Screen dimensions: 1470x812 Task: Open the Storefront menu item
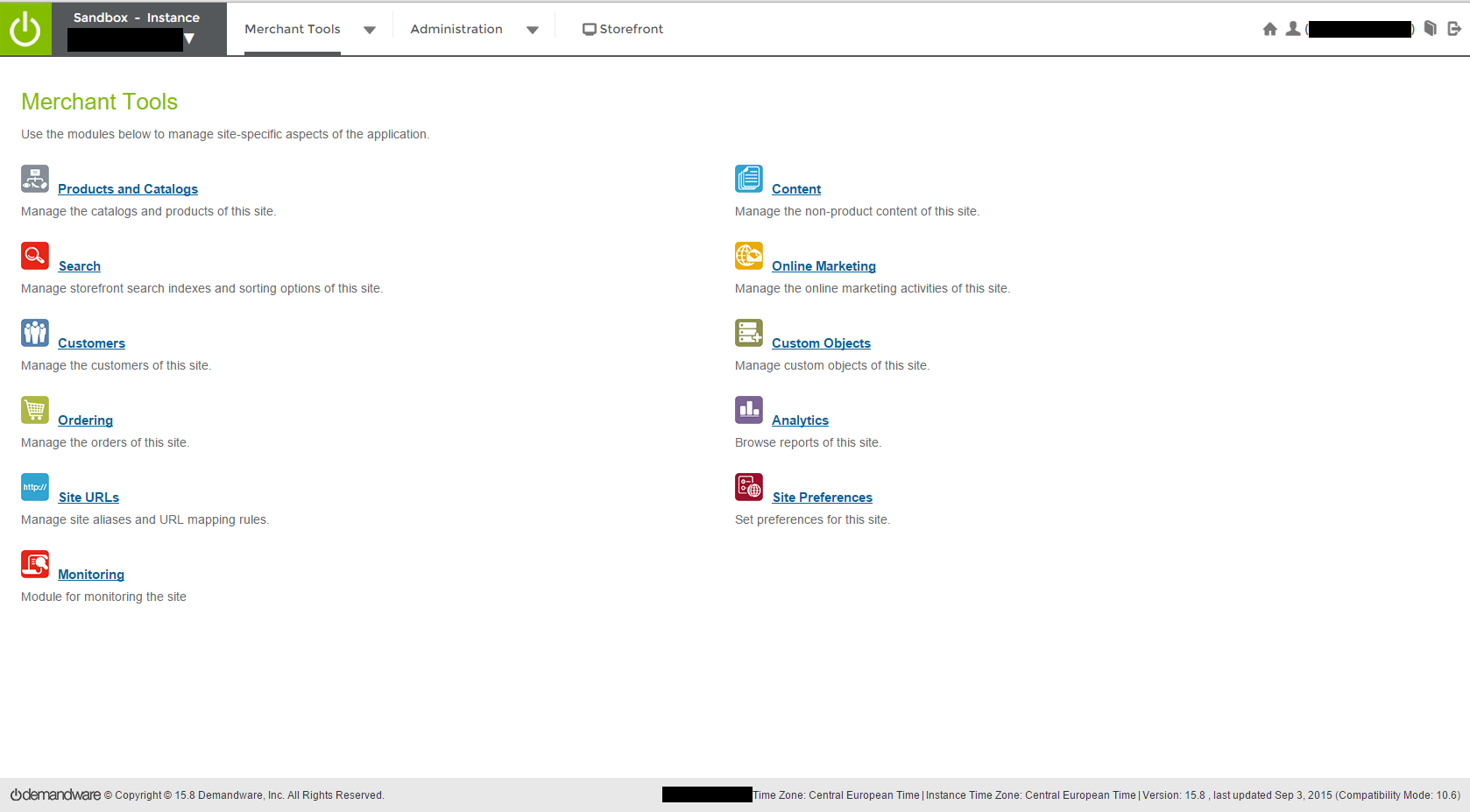[623, 29]
